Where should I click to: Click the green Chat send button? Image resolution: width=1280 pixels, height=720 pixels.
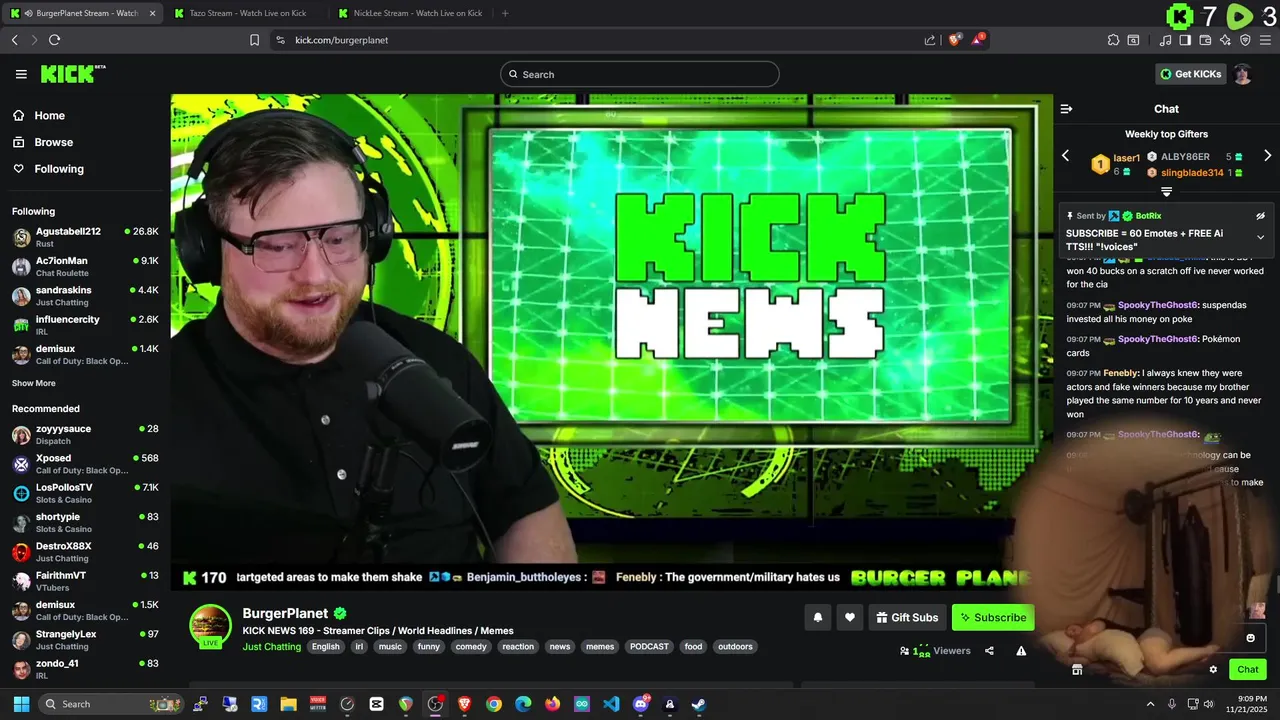(1247, 670)
